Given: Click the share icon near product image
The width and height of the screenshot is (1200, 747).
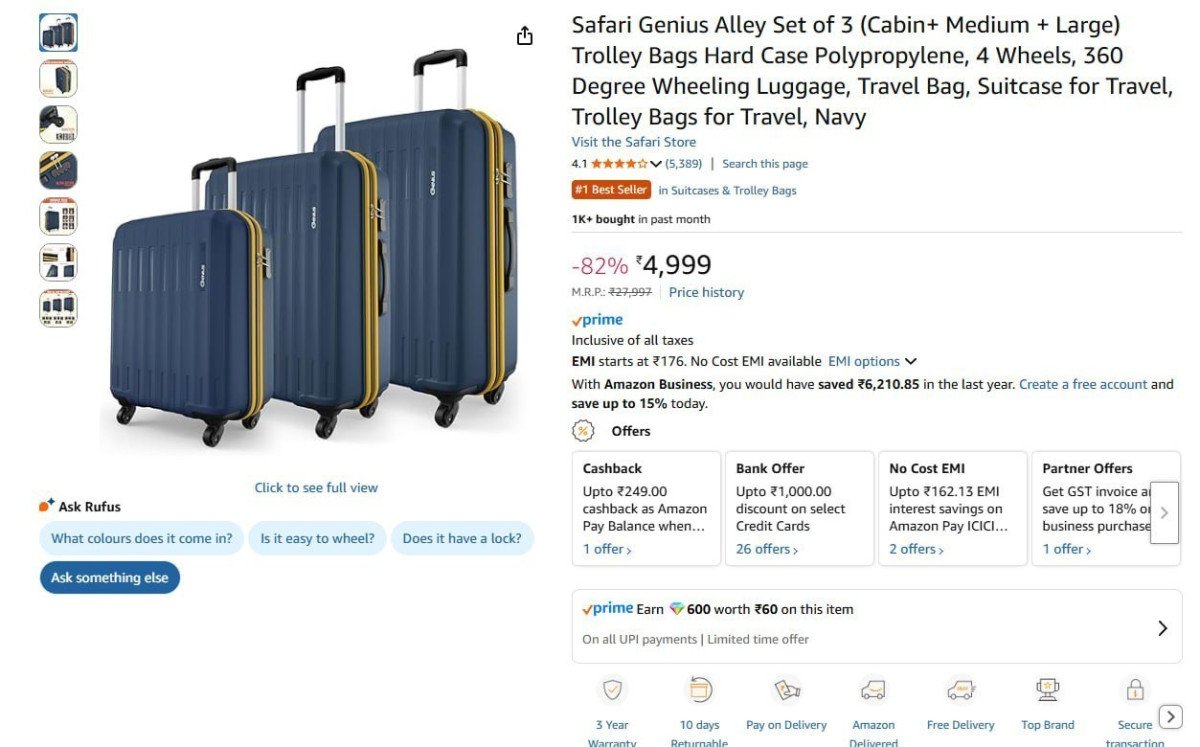Looking at the screenshot, I should (x=524, y=34).
